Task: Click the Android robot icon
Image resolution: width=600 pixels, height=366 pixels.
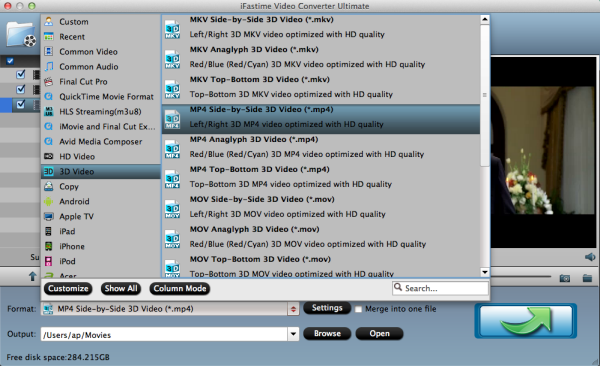Action: [x=49, y=201]
